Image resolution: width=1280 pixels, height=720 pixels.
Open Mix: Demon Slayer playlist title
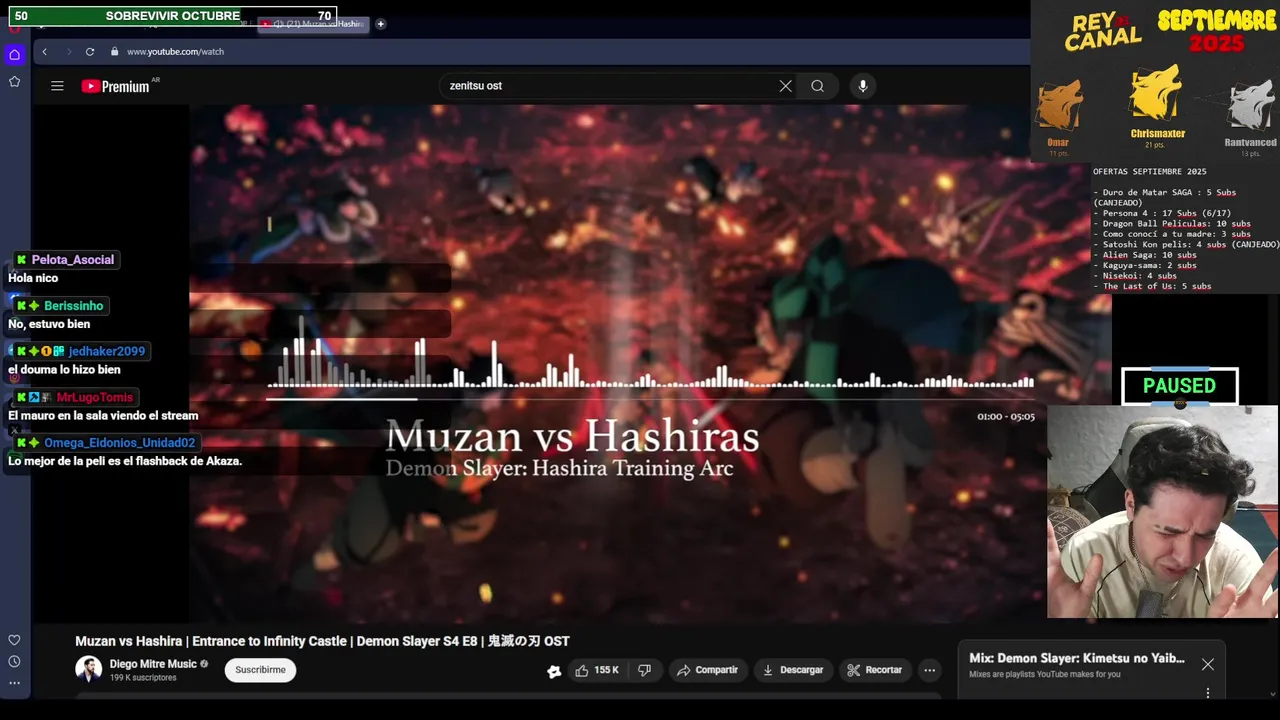point(1077,658)
